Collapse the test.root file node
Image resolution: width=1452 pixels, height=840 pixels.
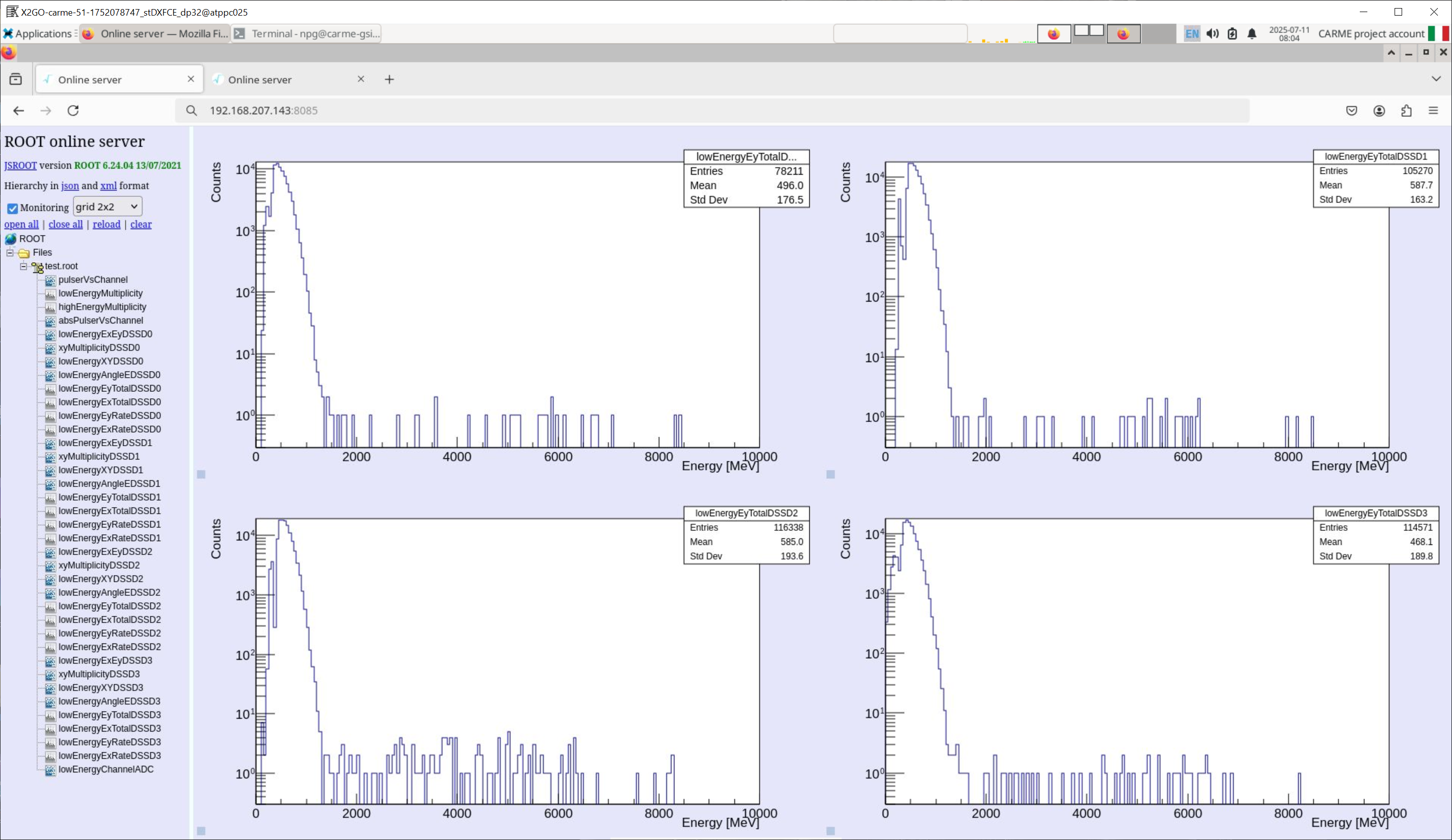(x=24, y=266)
